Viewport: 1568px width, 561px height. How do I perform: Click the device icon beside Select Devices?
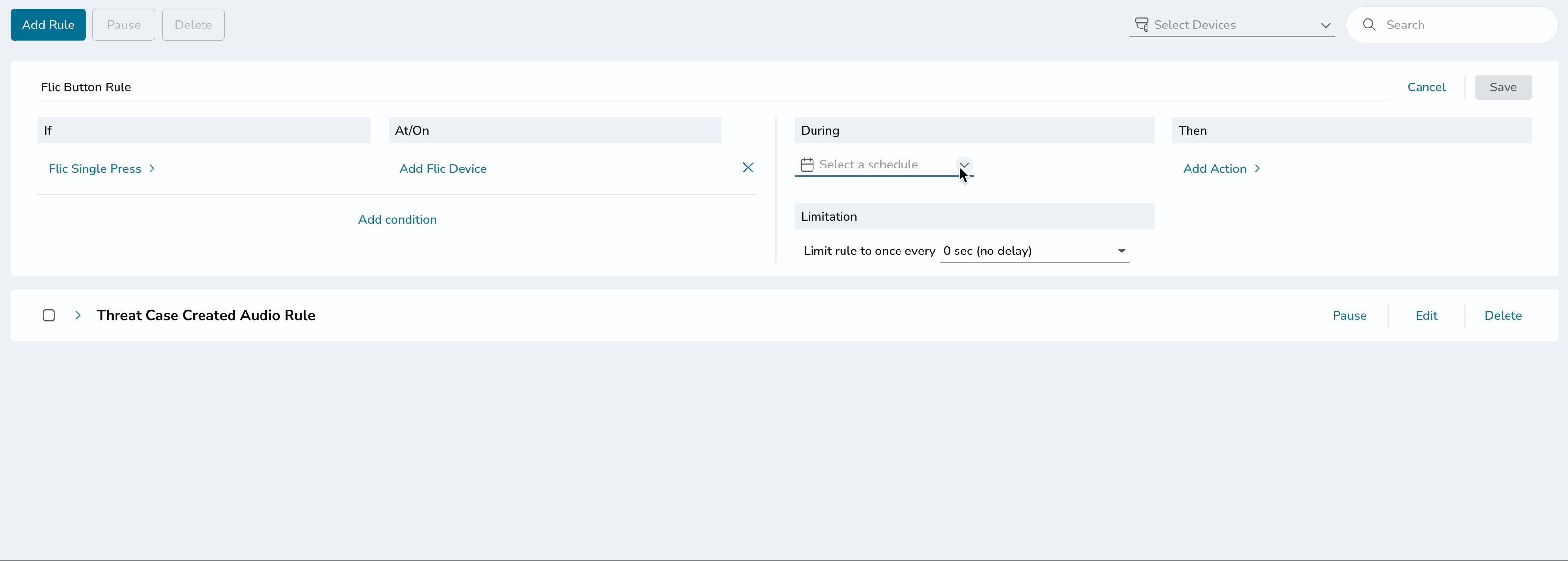1142,25
